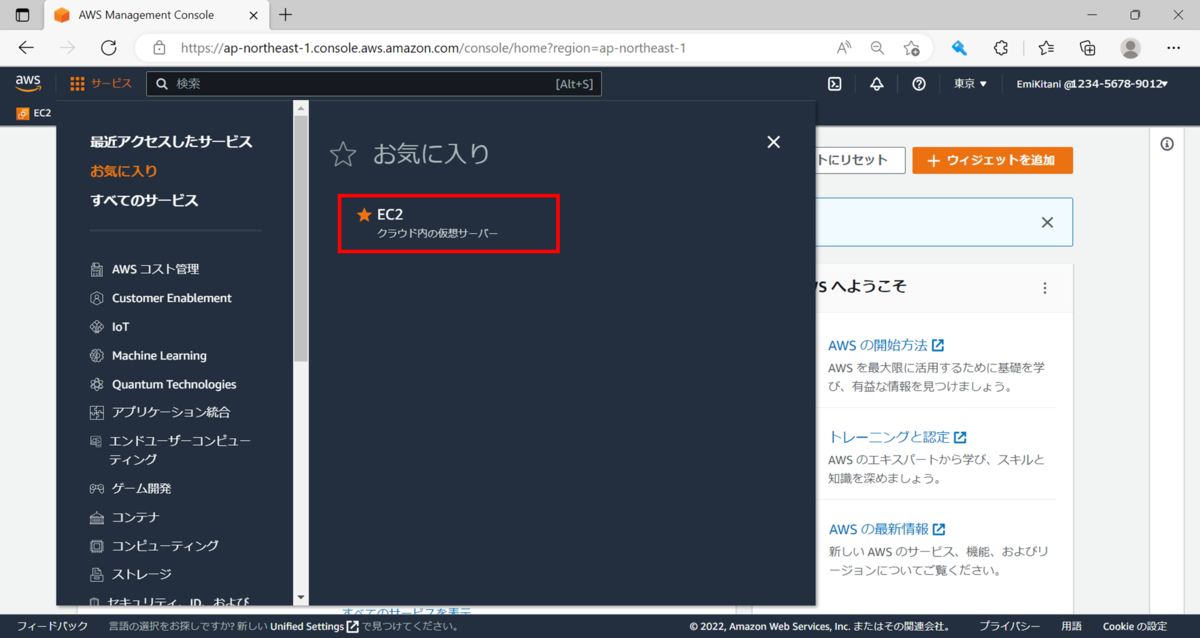The image size is (1200, 638).
Task: Open the AWS logo home link
Action: pos(28,83)
